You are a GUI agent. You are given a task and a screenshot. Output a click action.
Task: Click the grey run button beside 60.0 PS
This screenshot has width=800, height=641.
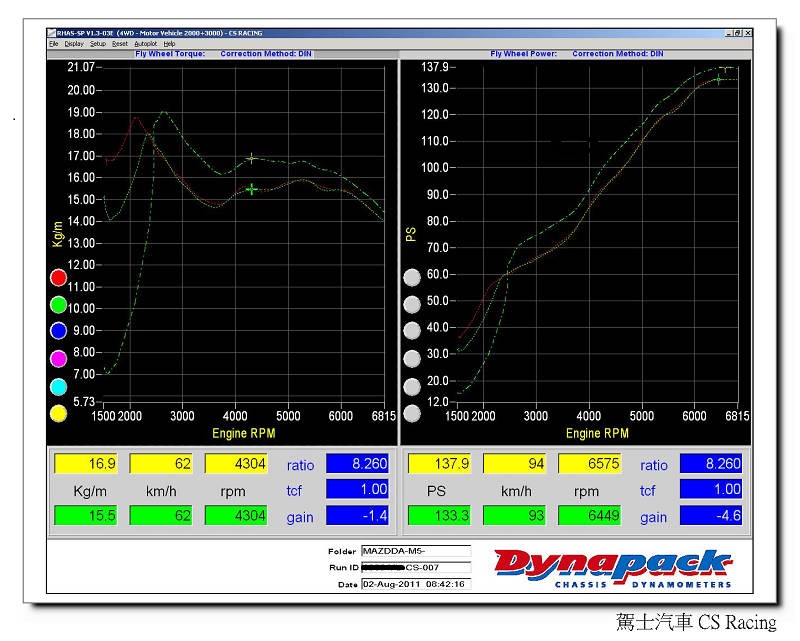coord(412,277)
